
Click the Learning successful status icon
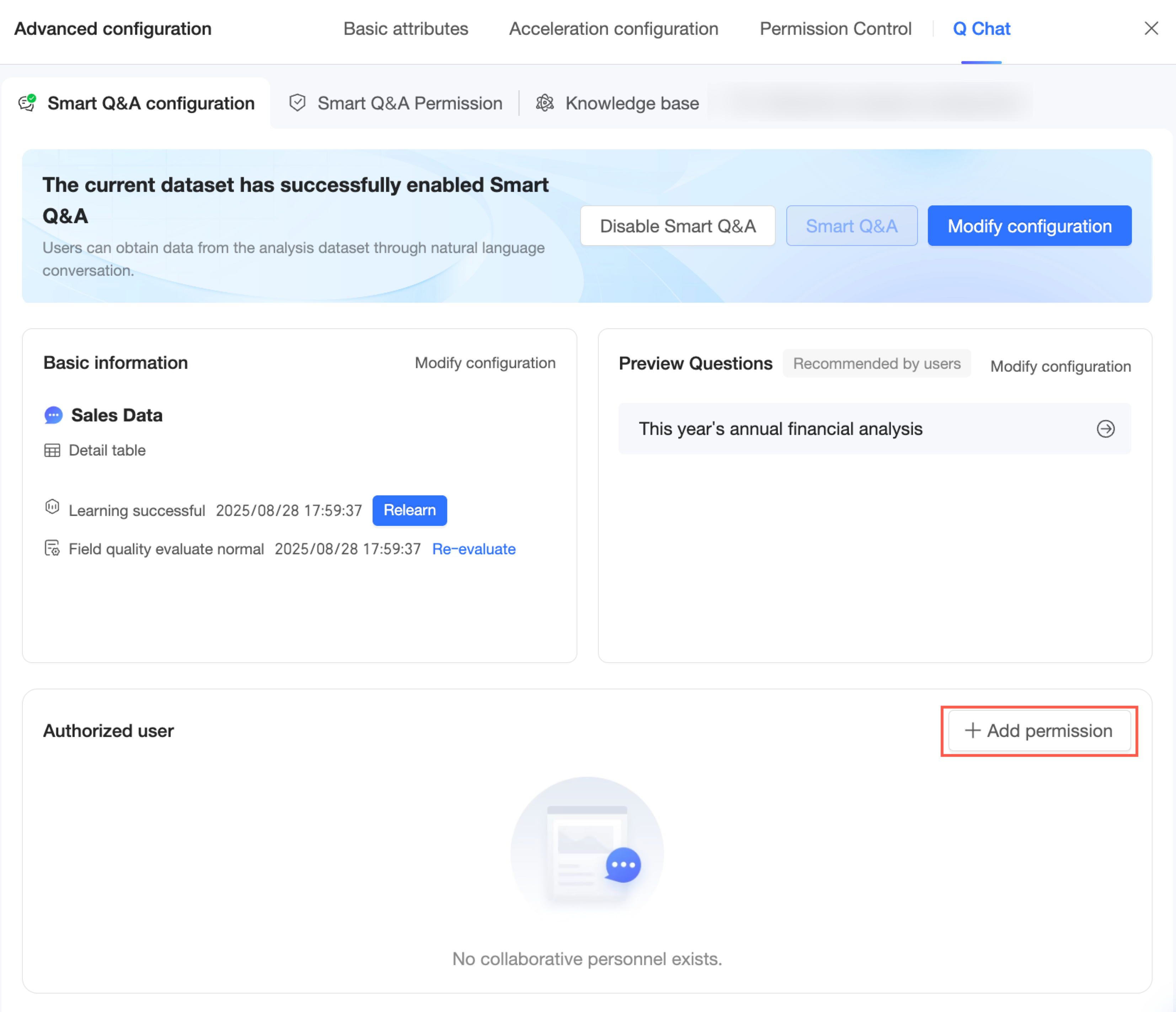point(52,507)
